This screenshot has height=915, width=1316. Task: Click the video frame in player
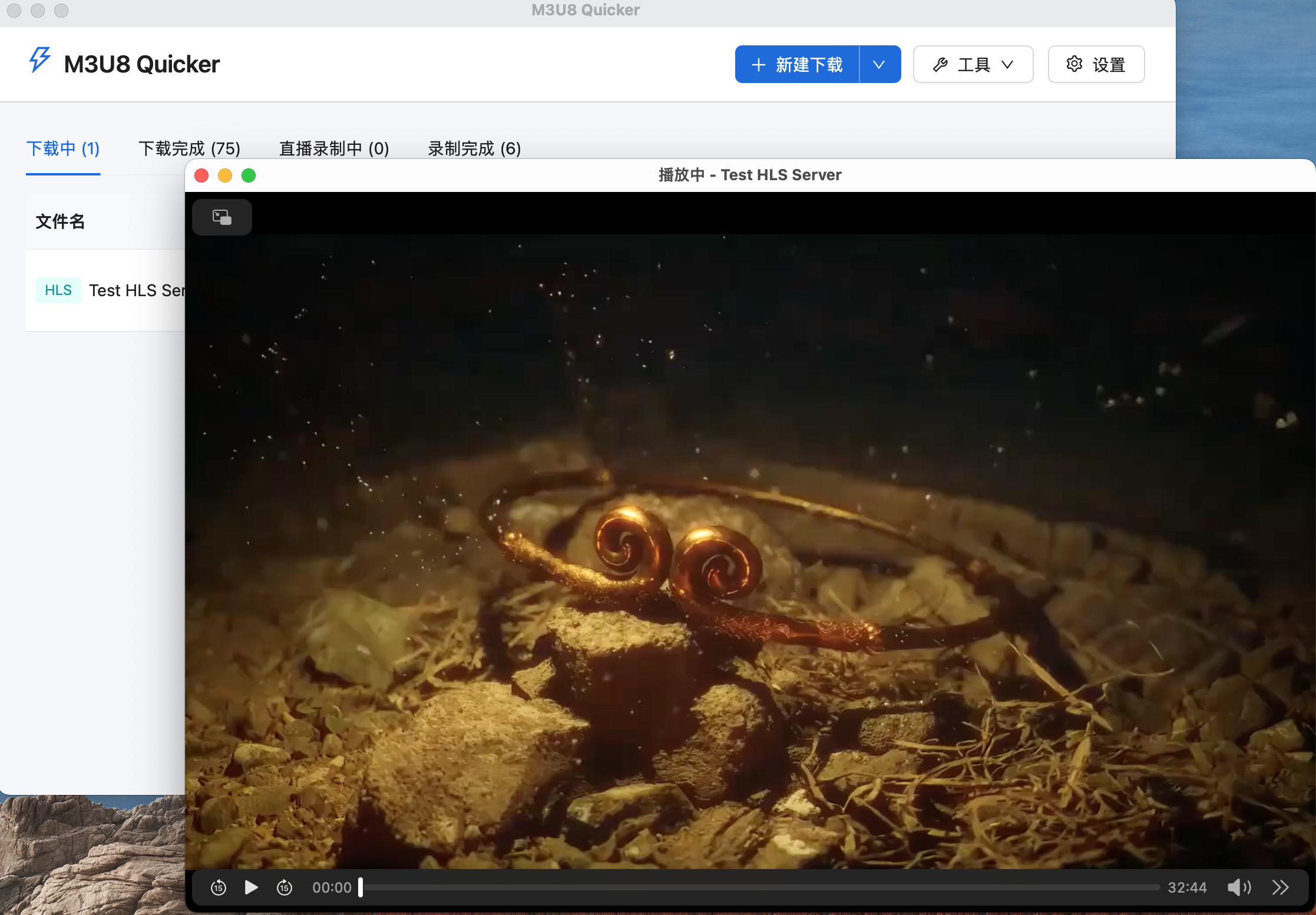tap(750, 551)
